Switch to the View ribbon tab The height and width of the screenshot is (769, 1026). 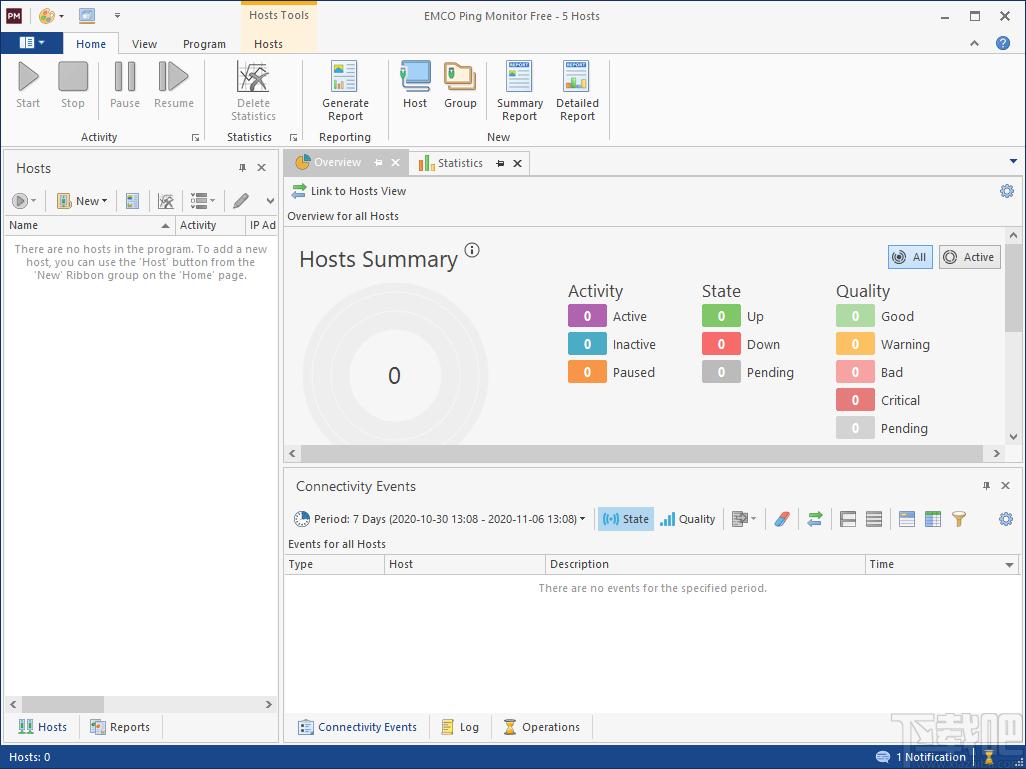144,44
